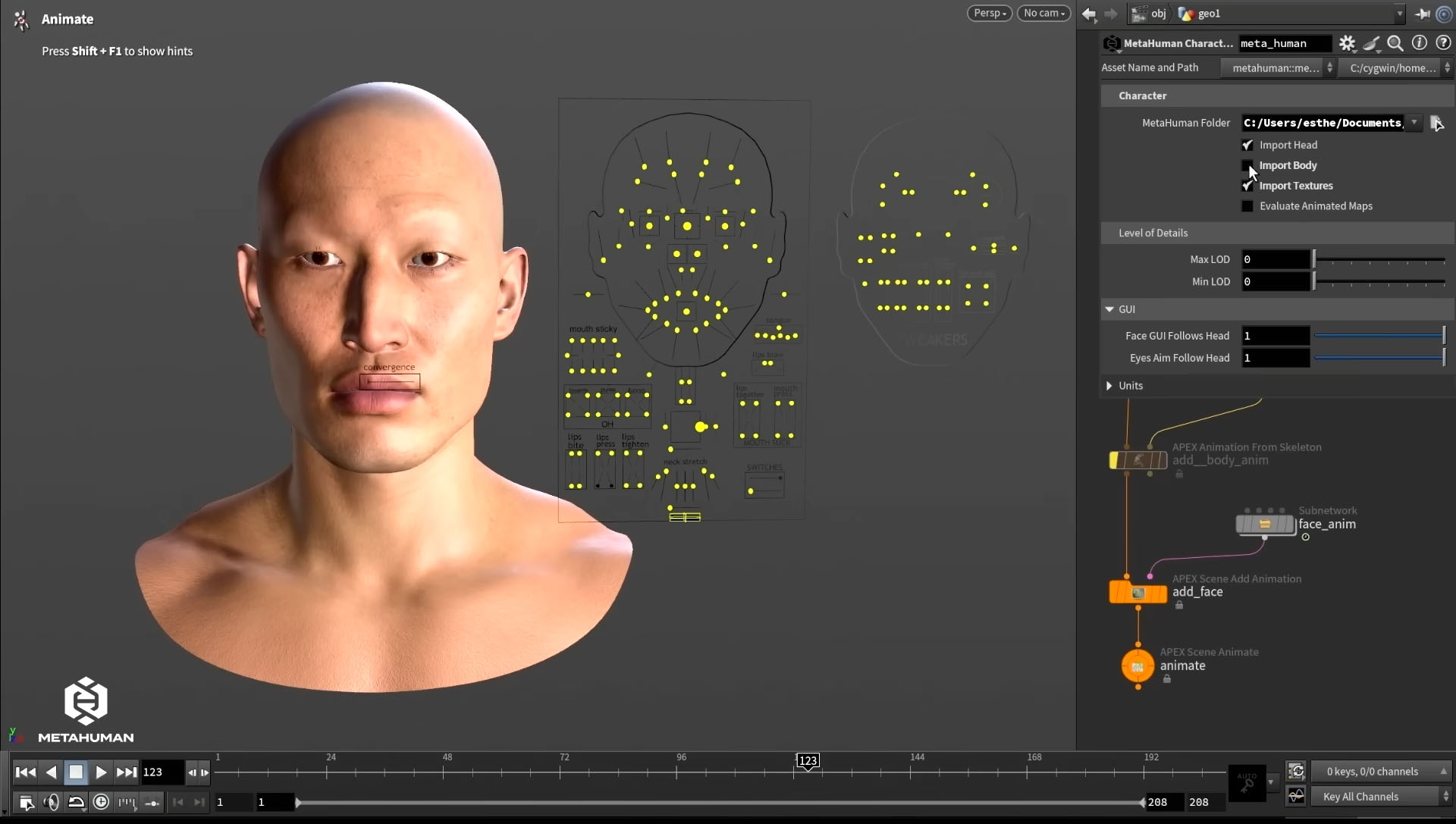Screen dimensions: 1456x824
Task: Click the meta_human node name field
Action: pyautogui.click(x=1285, y=43)
